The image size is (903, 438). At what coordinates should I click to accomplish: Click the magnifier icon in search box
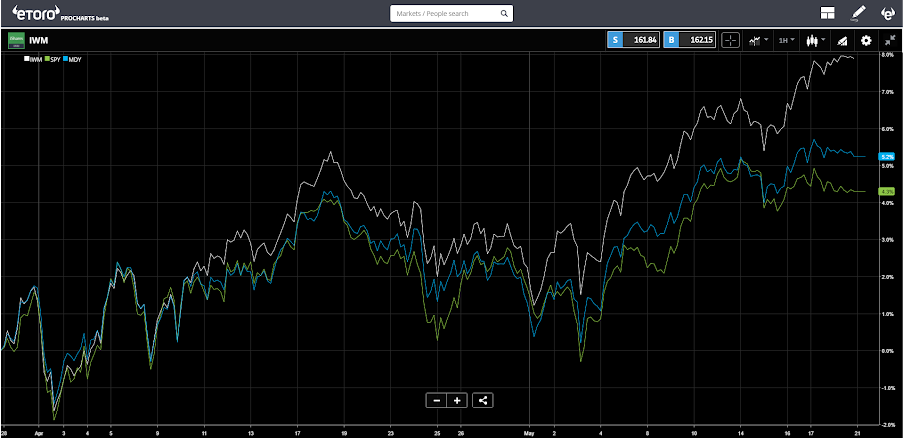point(503,13)
